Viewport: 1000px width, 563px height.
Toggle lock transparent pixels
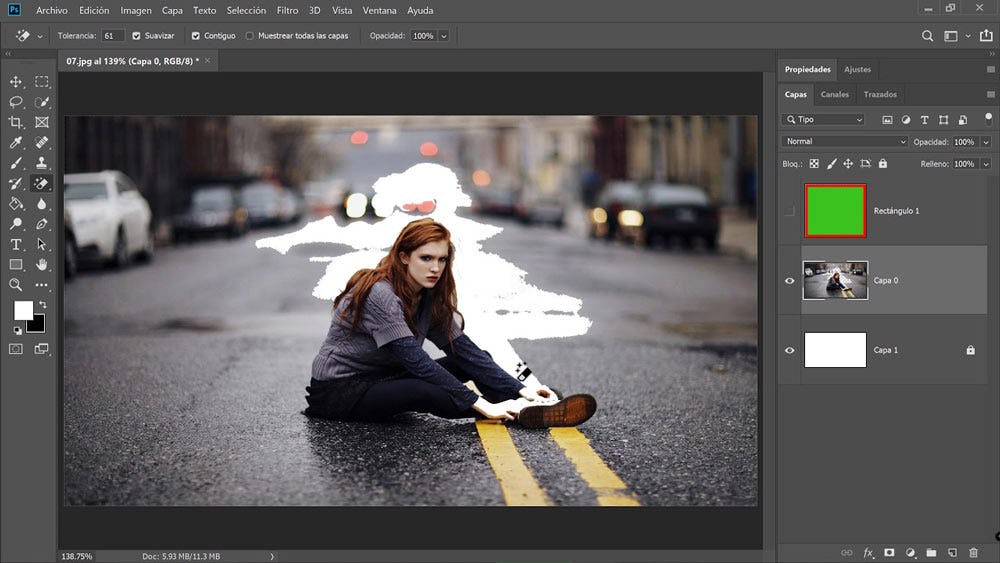tap(814, 164)
